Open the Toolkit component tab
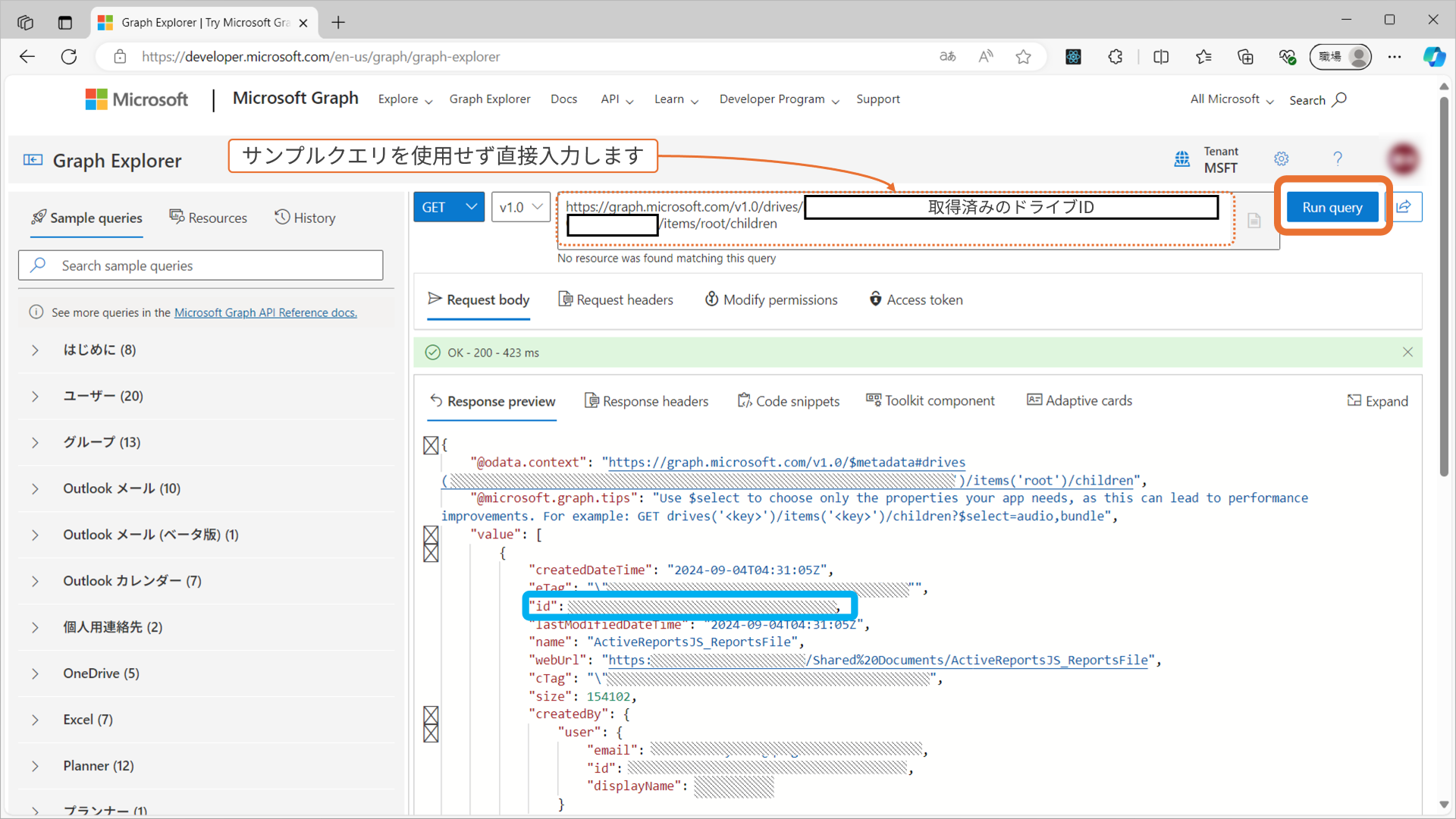The image size is (1456, 819). [x=930, y=401]
